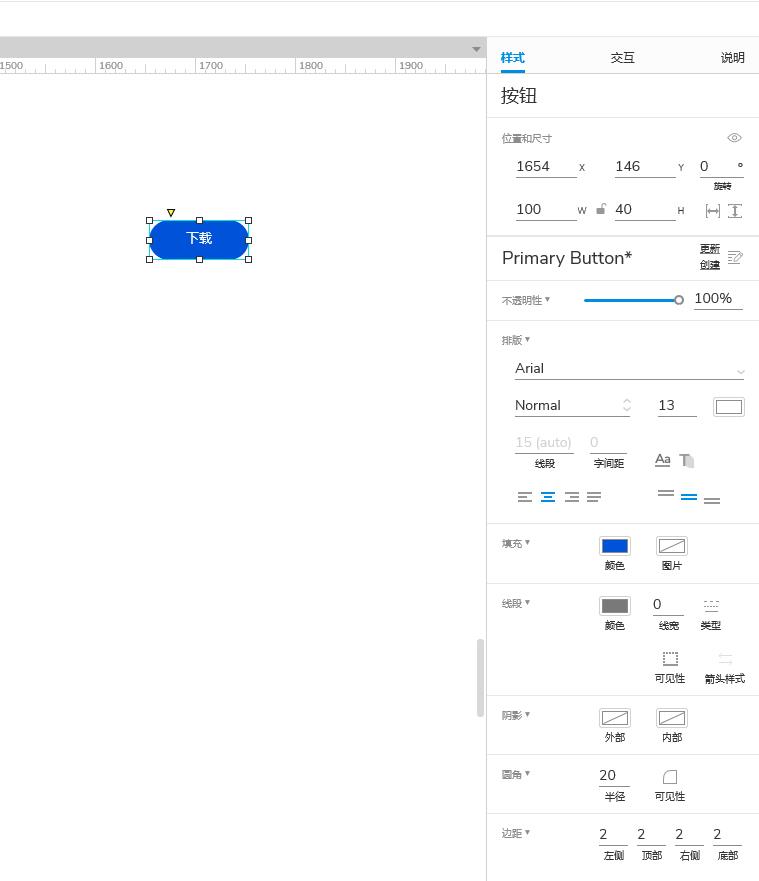Open the Arial font dropdown
The width and height of the screenshot is (759, 881).
[x=629, y=369]
